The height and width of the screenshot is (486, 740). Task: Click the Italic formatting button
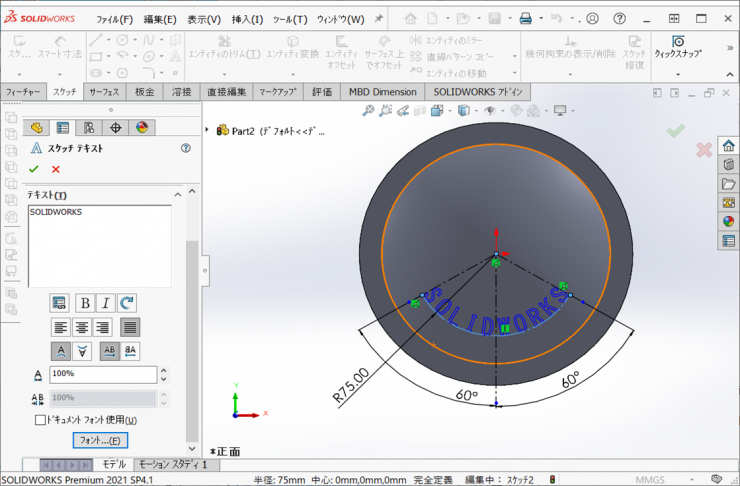(x=106, y=303)
